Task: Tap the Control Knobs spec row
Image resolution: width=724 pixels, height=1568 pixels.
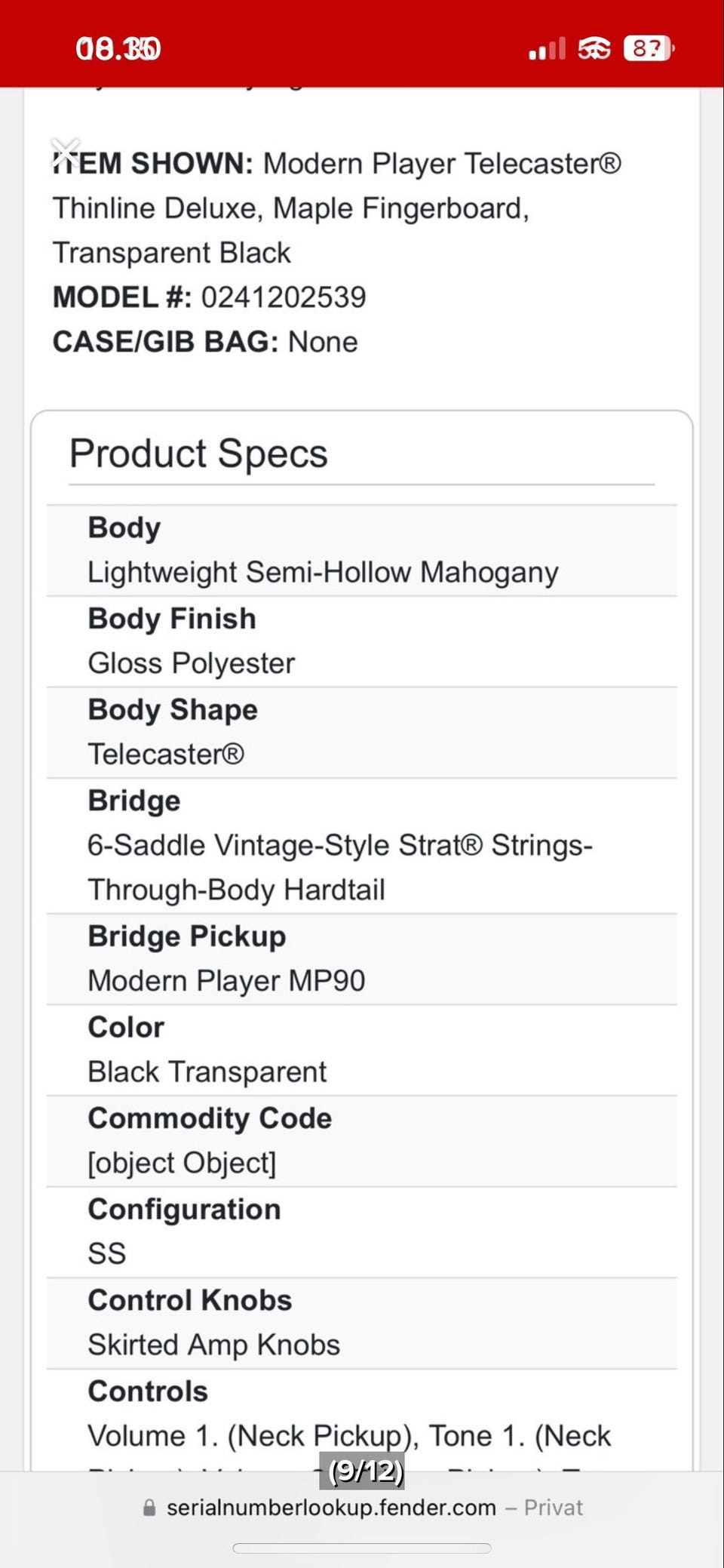Action: point(362,1323)
